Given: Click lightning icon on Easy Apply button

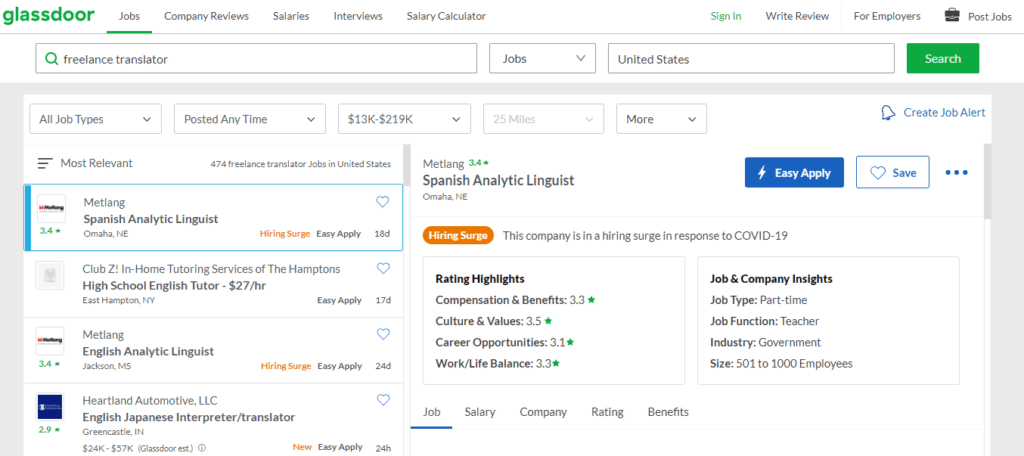Looking at the screenshot, I should pos(761,173).
